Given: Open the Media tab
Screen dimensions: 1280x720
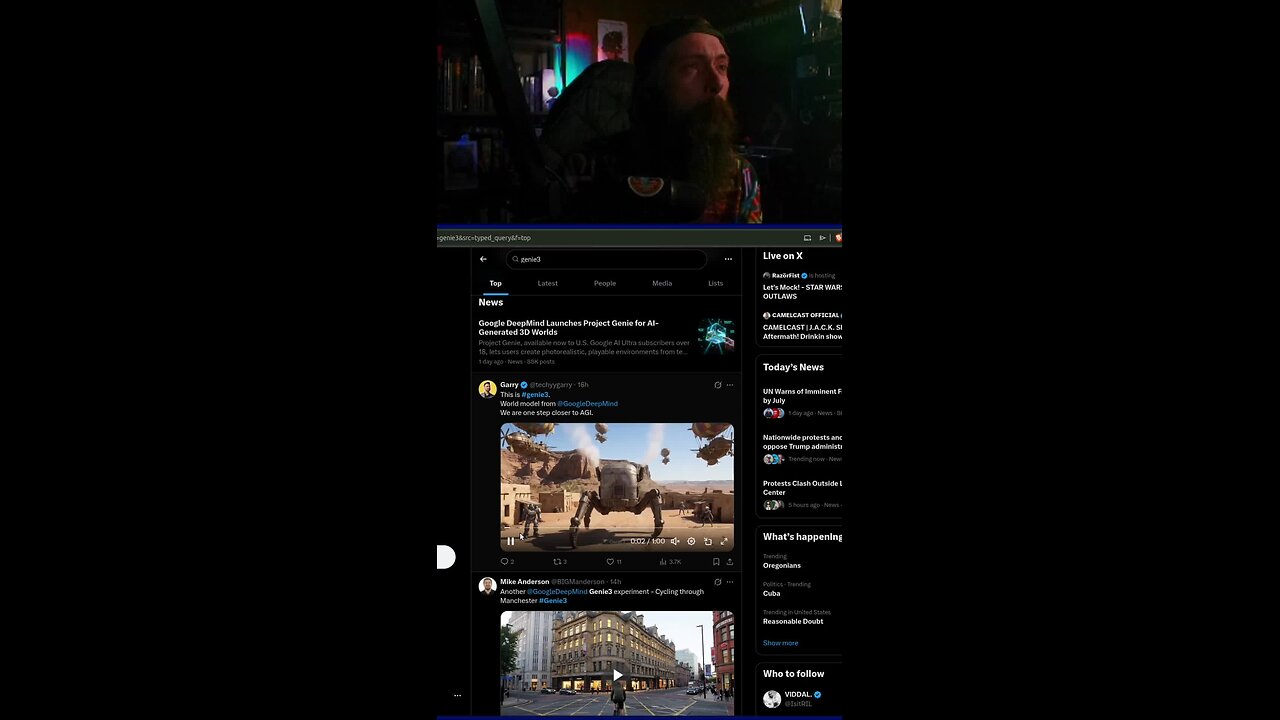Looking at the screenshot, I should 662,283.
